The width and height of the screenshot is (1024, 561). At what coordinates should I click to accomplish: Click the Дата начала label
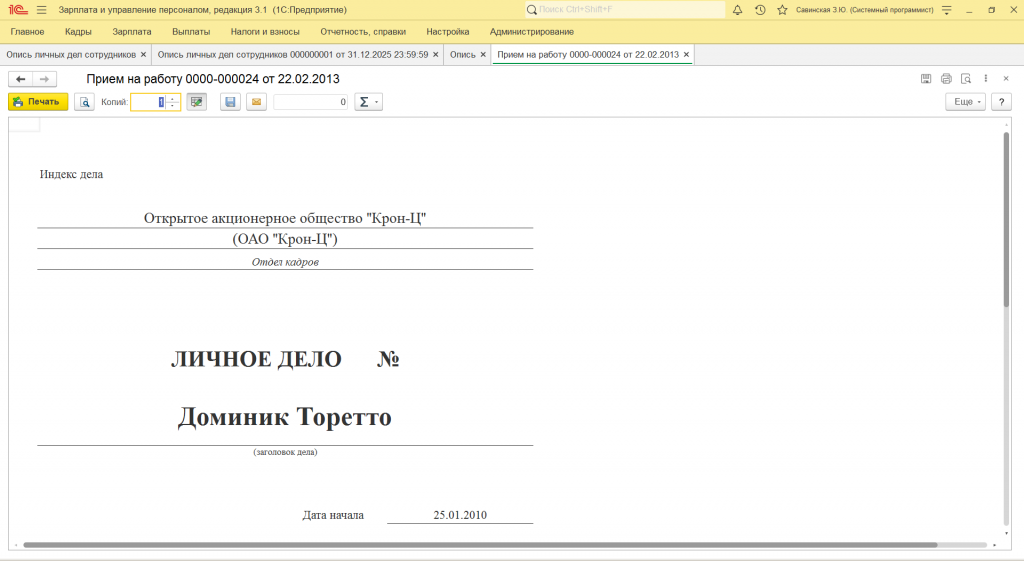[333, 515]
